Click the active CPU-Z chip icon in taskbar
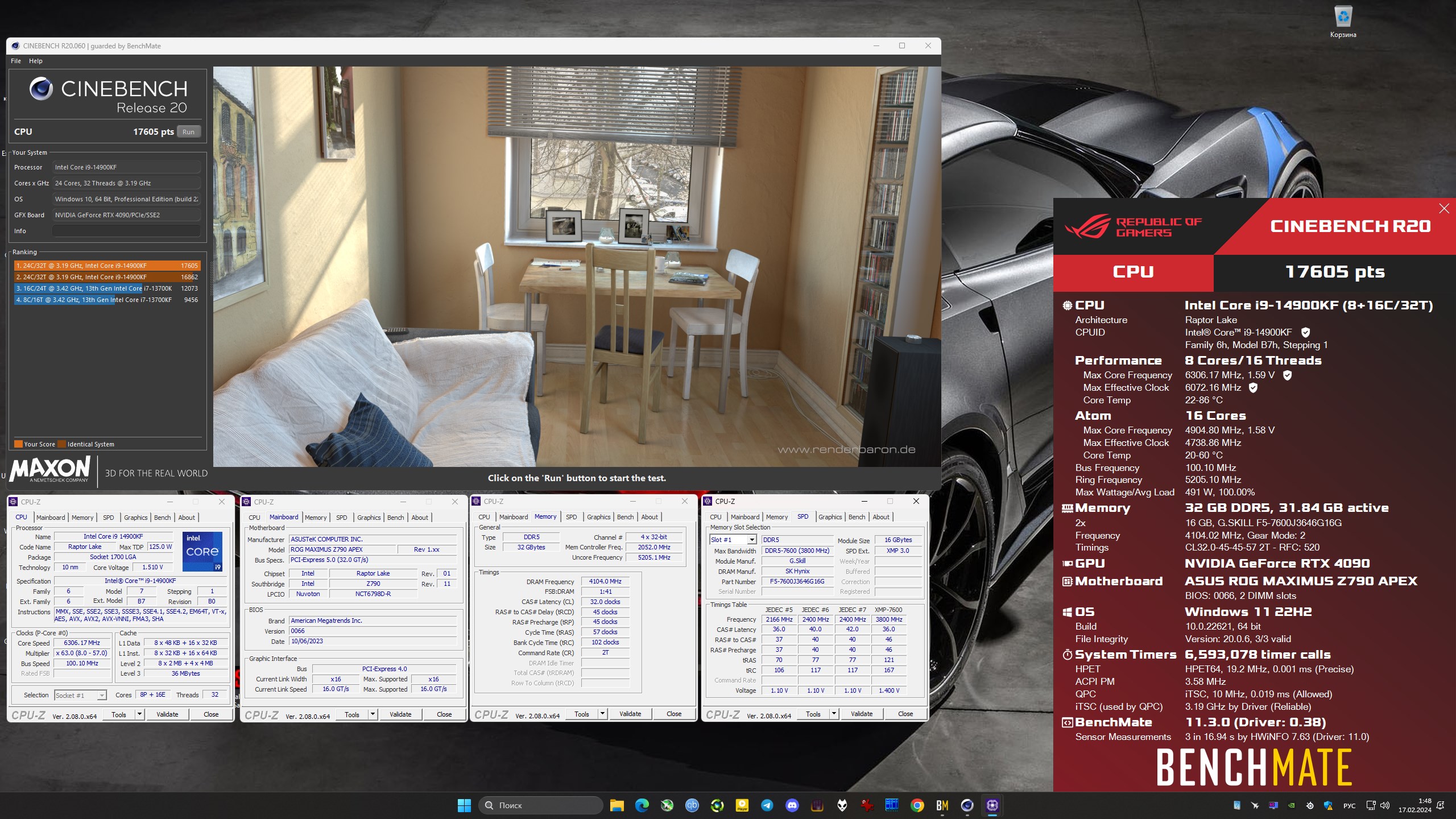Viewport: 1456px width, 819px height. [992, 805]
